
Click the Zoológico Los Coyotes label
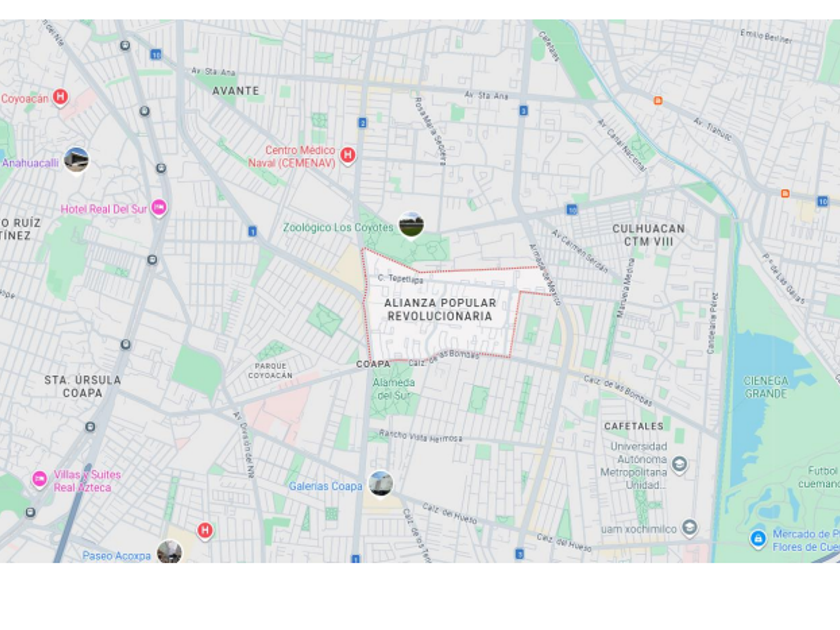click(x=338, y=227)
